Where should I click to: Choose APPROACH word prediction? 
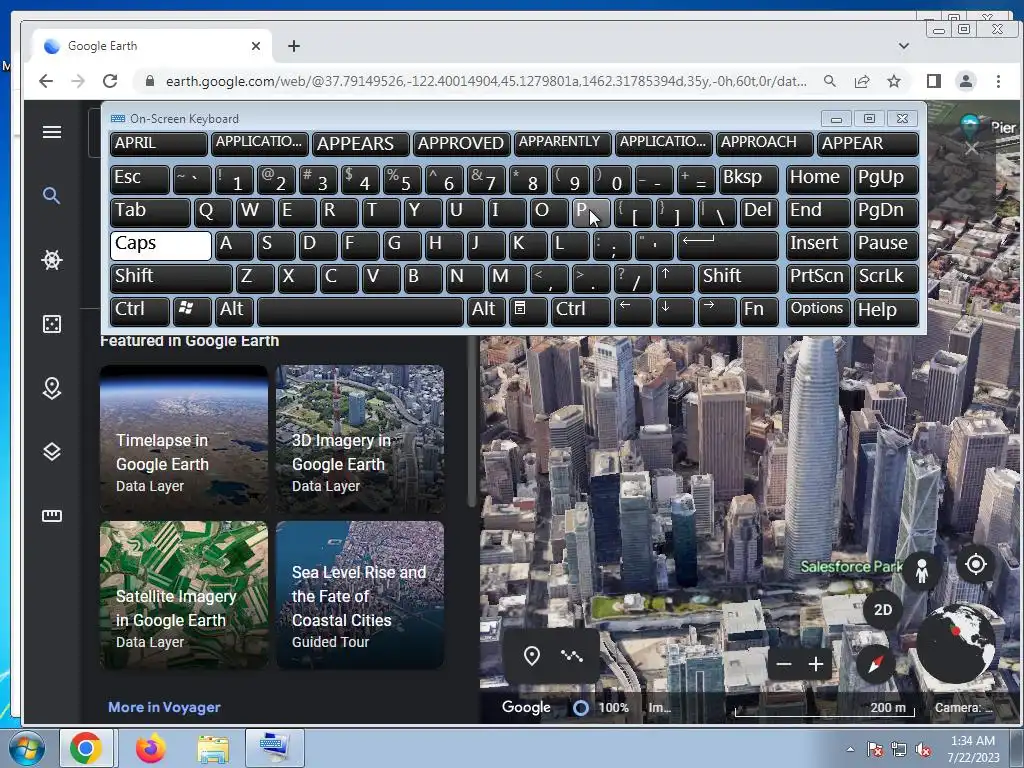point(764,144)
